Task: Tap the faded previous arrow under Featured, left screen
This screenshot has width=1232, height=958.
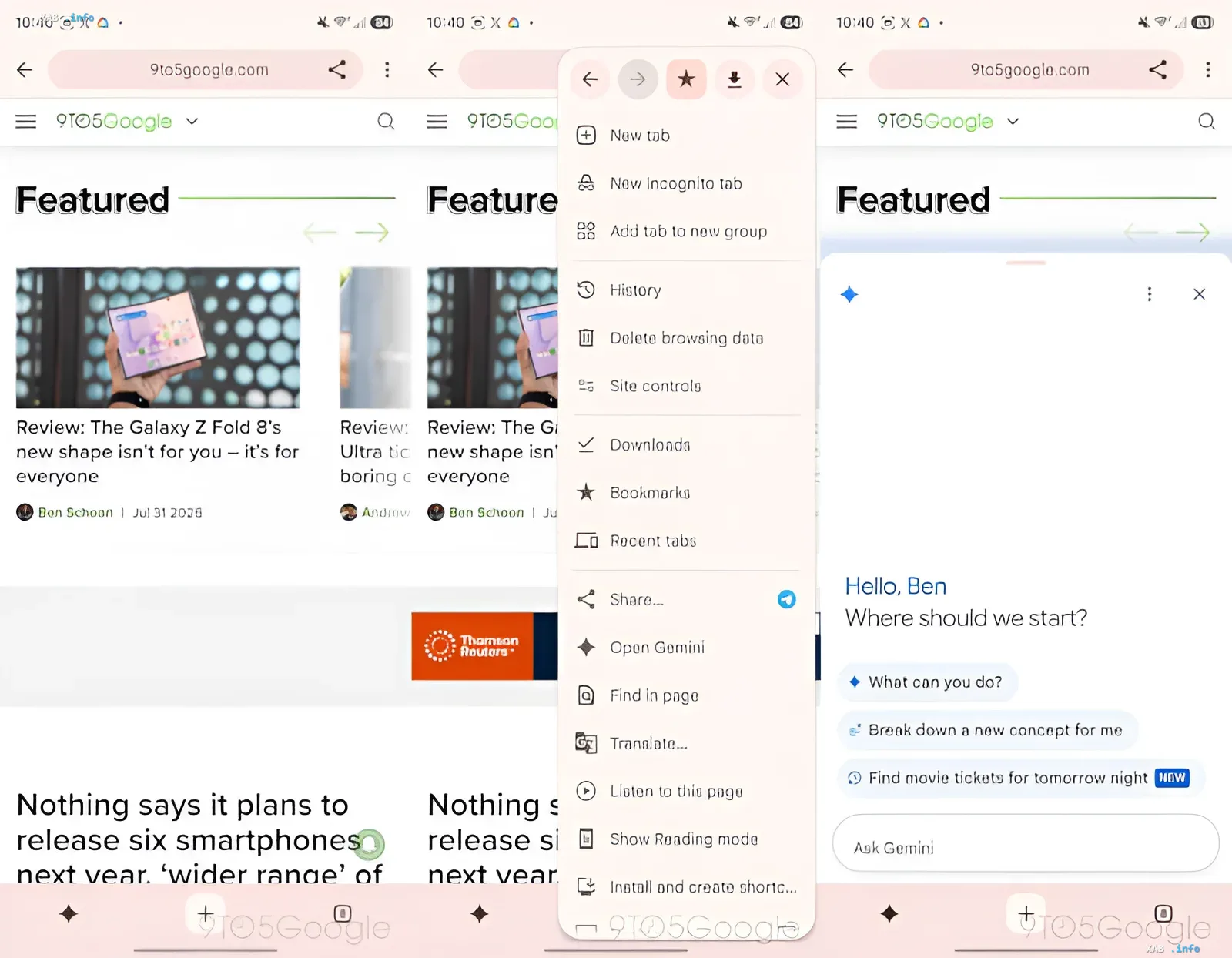Action: click(x=320, y=232)
